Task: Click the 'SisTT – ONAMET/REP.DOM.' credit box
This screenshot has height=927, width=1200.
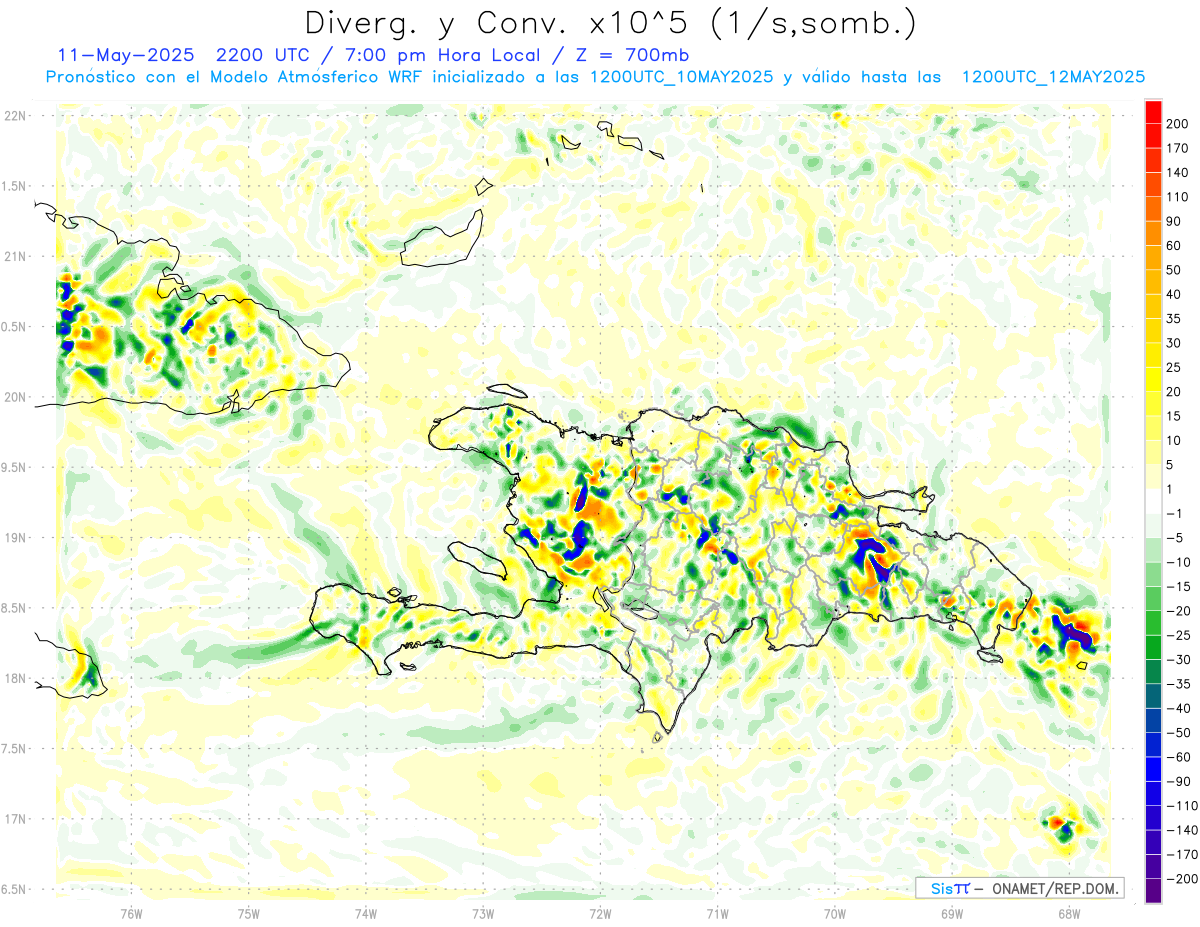Action: pos(1020,888)
